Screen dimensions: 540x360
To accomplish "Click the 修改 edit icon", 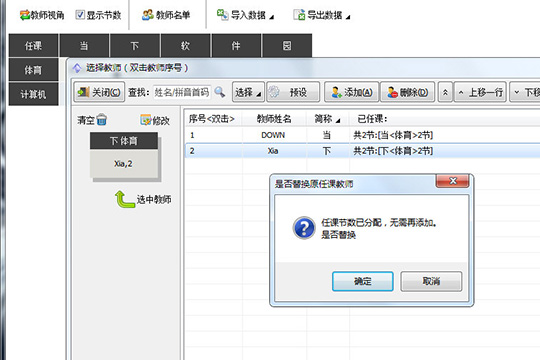I will tap(146, 120).
